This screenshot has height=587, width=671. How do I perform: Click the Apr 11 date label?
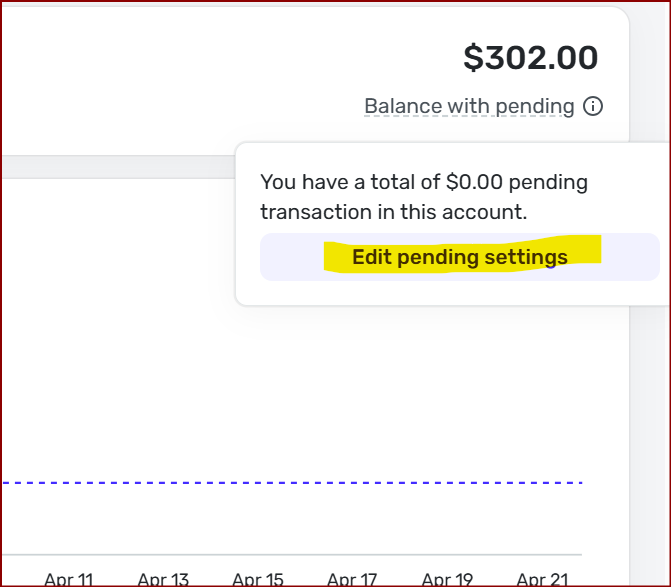click(x=69, y=579)
